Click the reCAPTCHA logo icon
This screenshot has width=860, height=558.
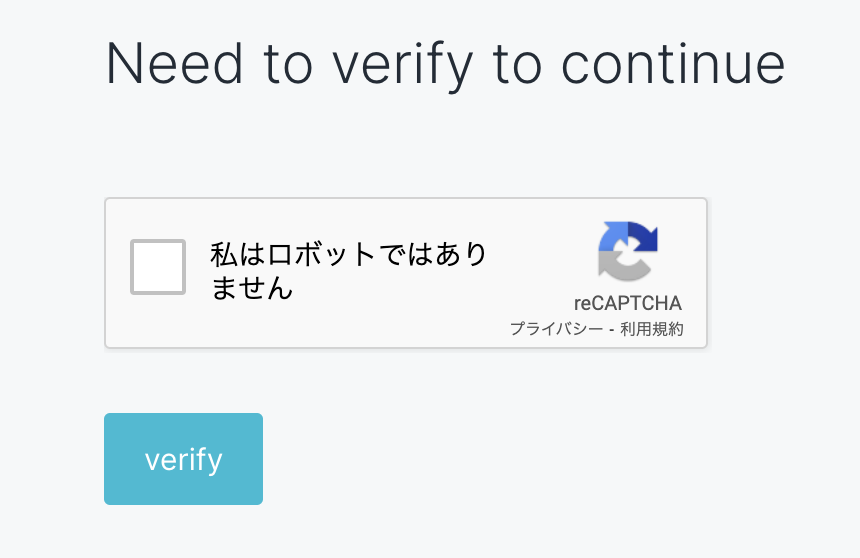(x=628, y=251)
